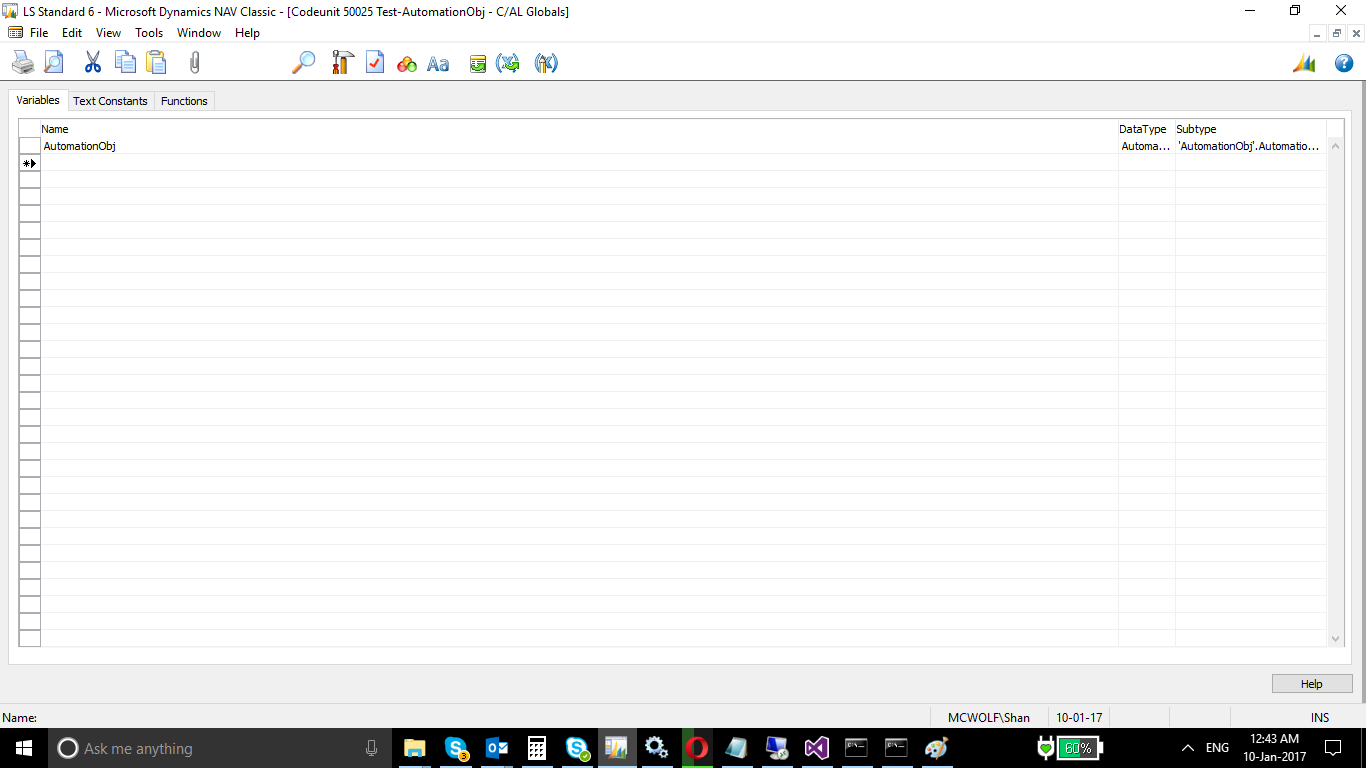This screenshot has height=768, width=1366.
Task: Click the Aa font icon
Action: coord(438,64)
